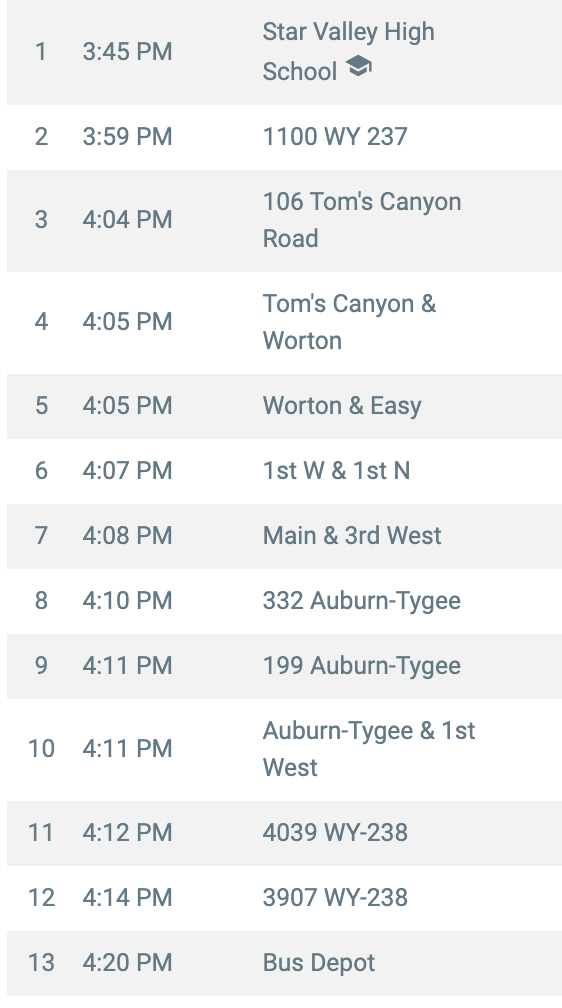Click the graduation cap school icon

click(358, 66)
